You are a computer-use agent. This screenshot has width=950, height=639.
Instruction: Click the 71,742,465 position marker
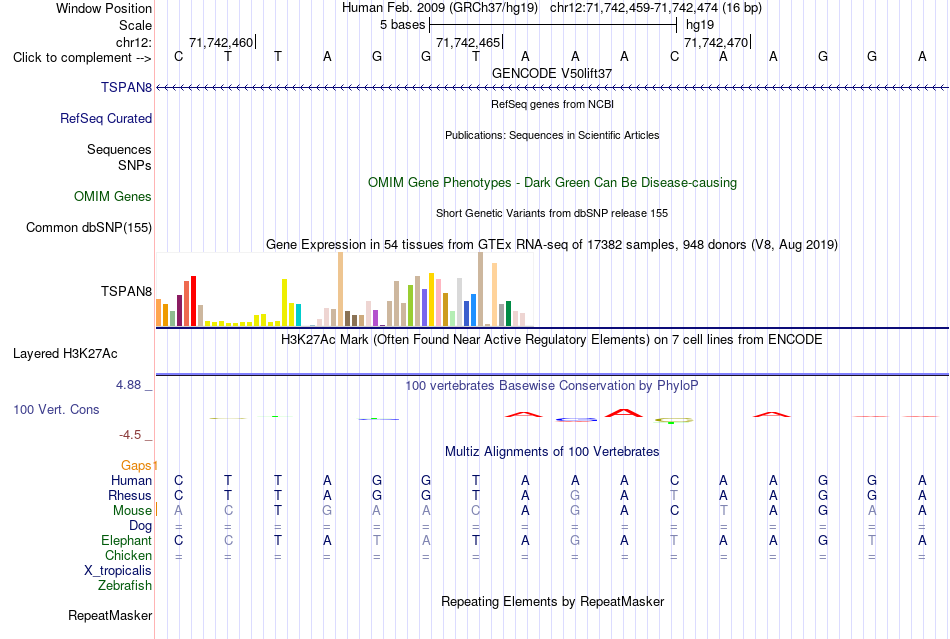469,42
